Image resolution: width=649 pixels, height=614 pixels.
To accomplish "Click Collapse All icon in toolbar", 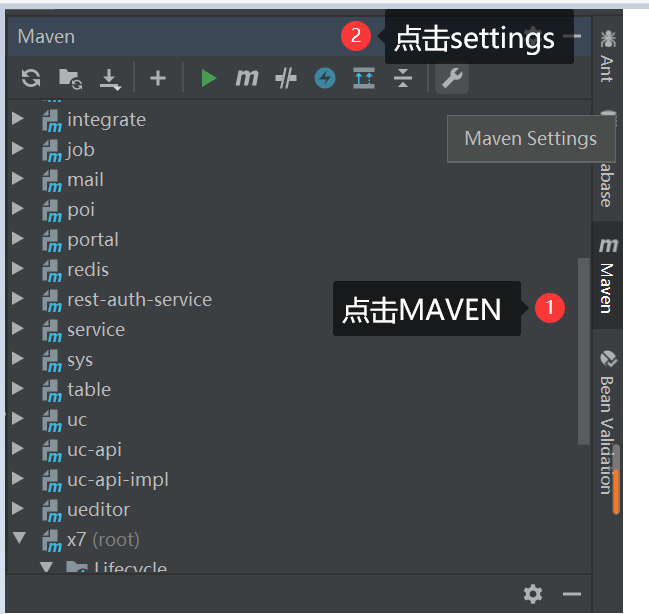I will 403,78.
